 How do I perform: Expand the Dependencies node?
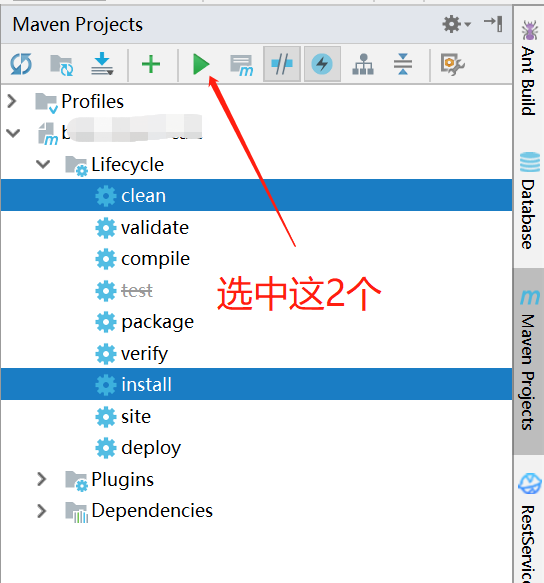point(42,511)
